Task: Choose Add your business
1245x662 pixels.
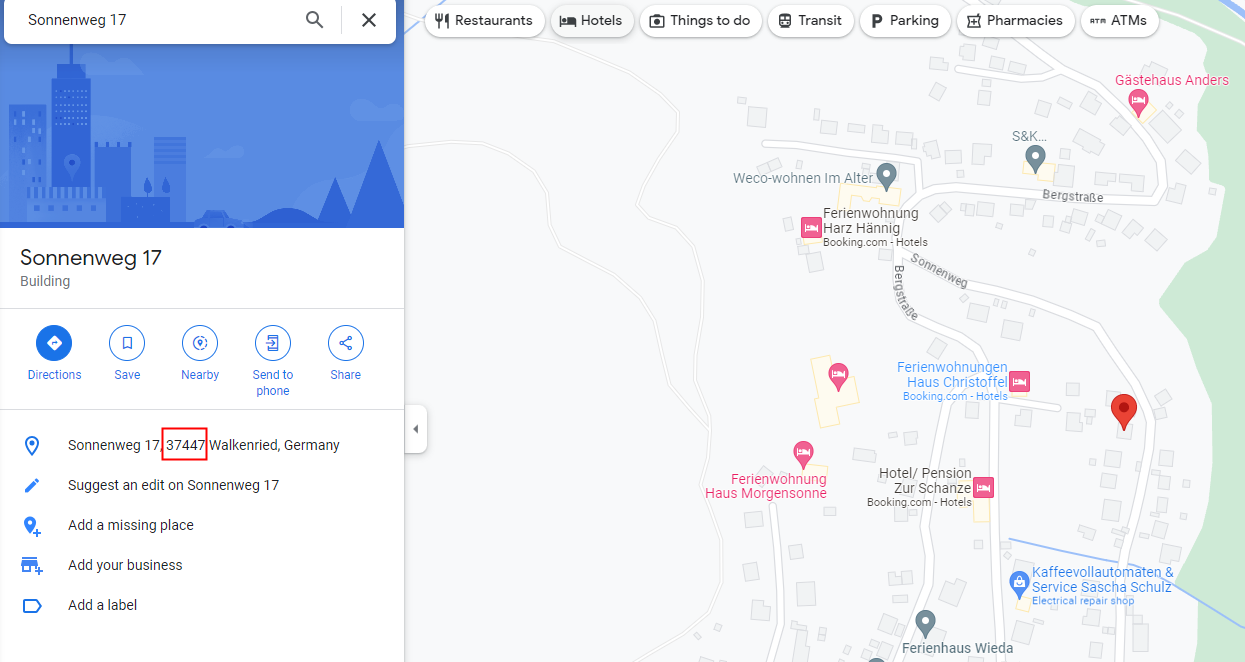Action: coord(125,565)
